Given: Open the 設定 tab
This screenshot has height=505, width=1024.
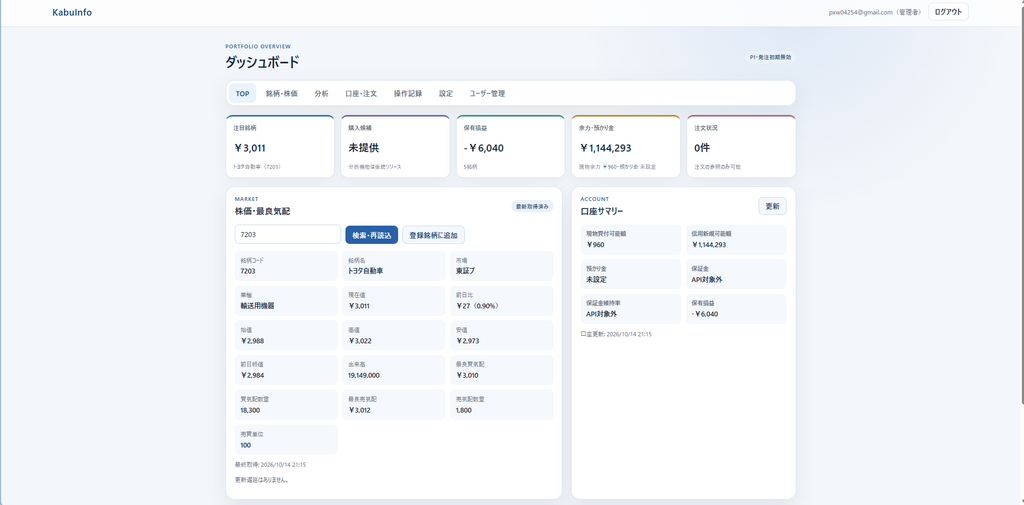Looking at the screenshot, I should pos(446,93).
